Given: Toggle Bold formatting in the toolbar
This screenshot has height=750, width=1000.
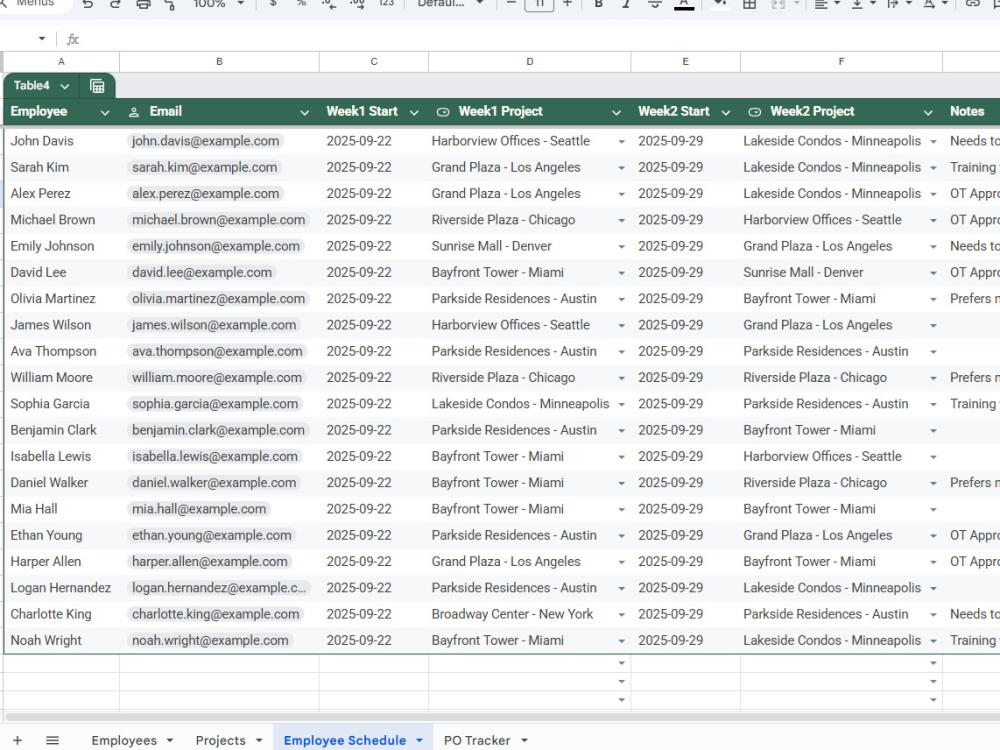Looking at the screenshot, I should pos(598,4).
